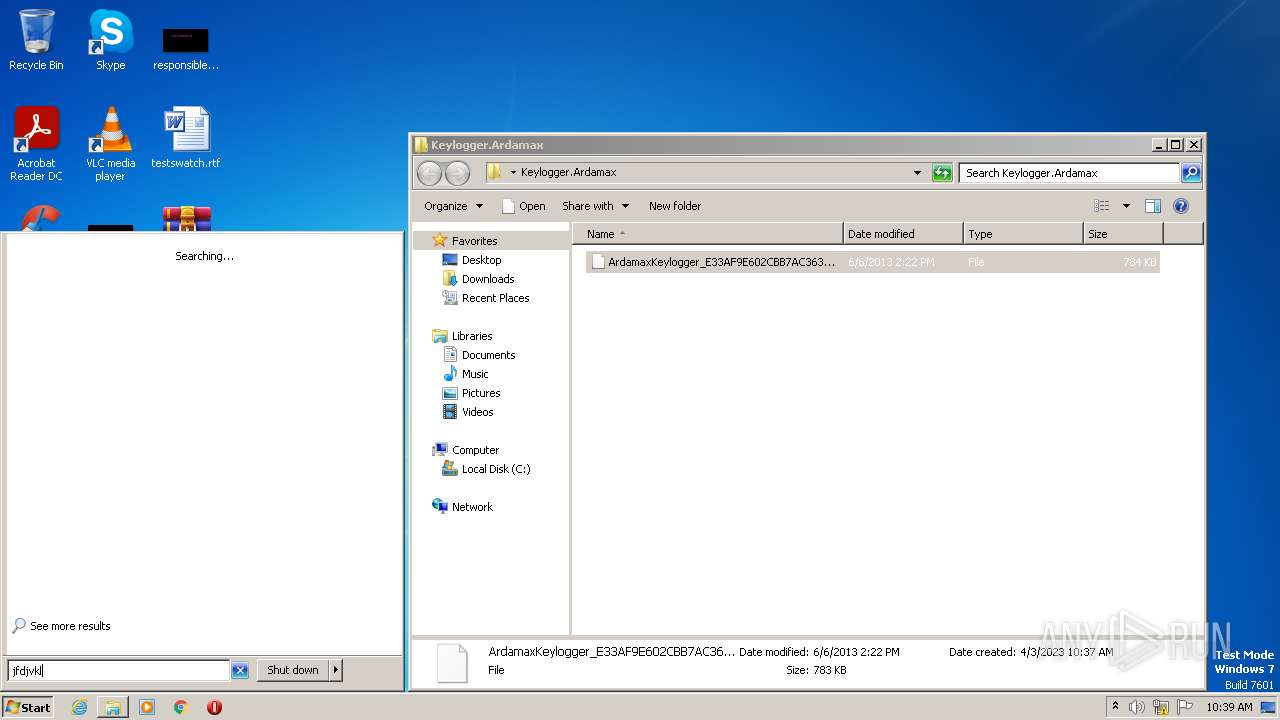Click the Start menu search field
This screenshot has height=720, width=1280.
pyautogui.click(x=119, y=671)
